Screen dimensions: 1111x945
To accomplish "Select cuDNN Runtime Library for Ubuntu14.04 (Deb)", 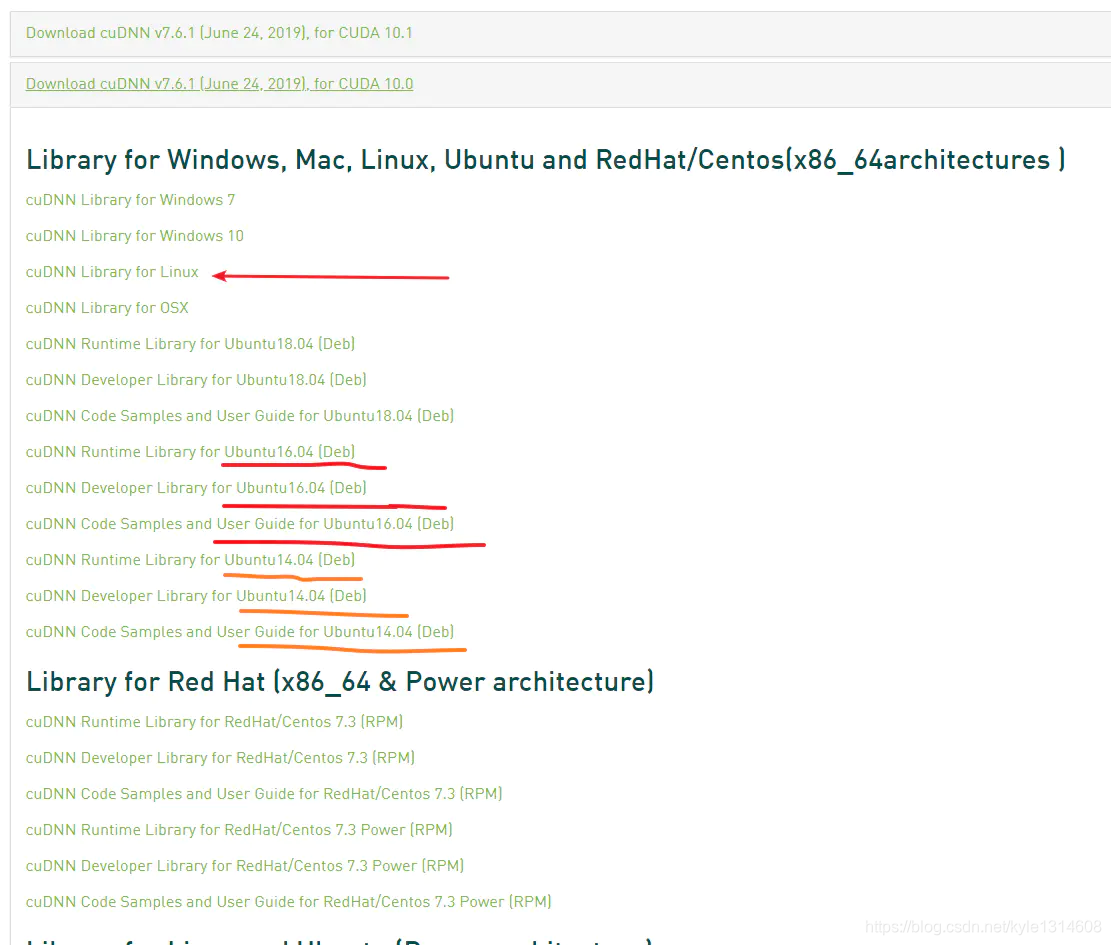I will point(190,560).
